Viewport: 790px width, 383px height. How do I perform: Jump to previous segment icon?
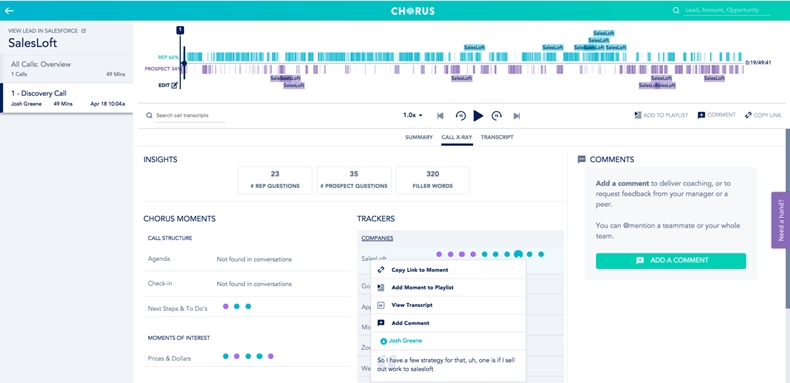(x=440, y=116)
